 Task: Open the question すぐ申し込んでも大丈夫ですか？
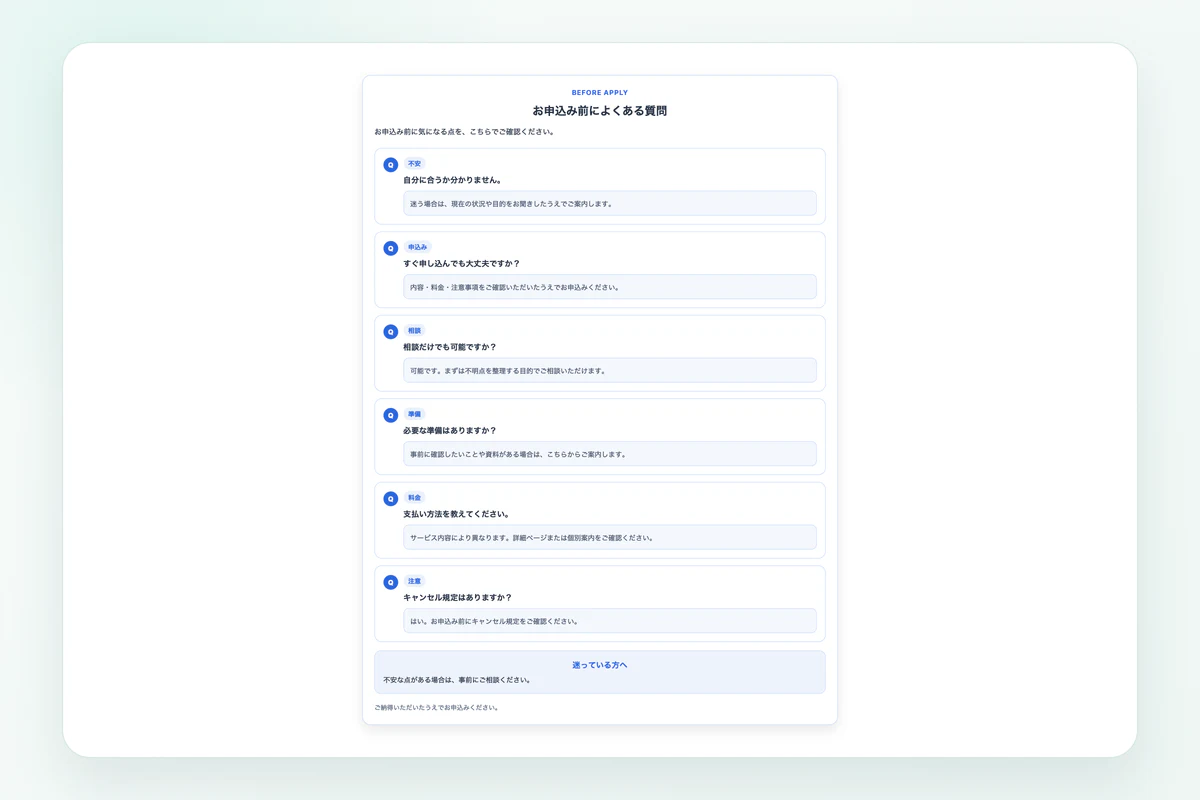462,264
